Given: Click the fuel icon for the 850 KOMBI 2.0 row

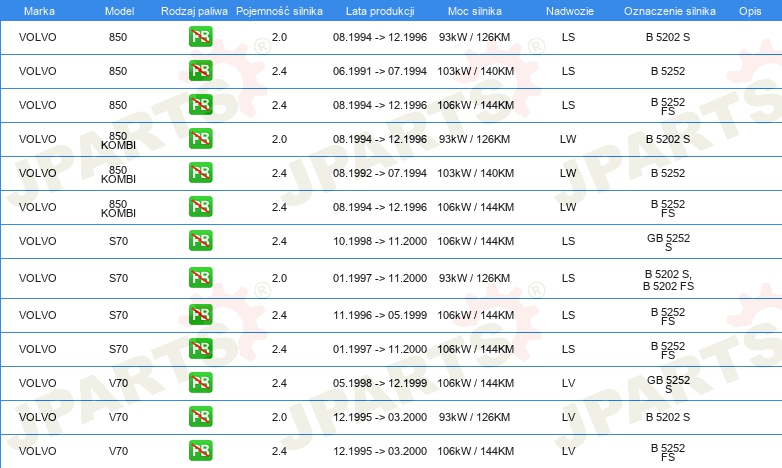Looking at the screenshot, I should point(200,138).
